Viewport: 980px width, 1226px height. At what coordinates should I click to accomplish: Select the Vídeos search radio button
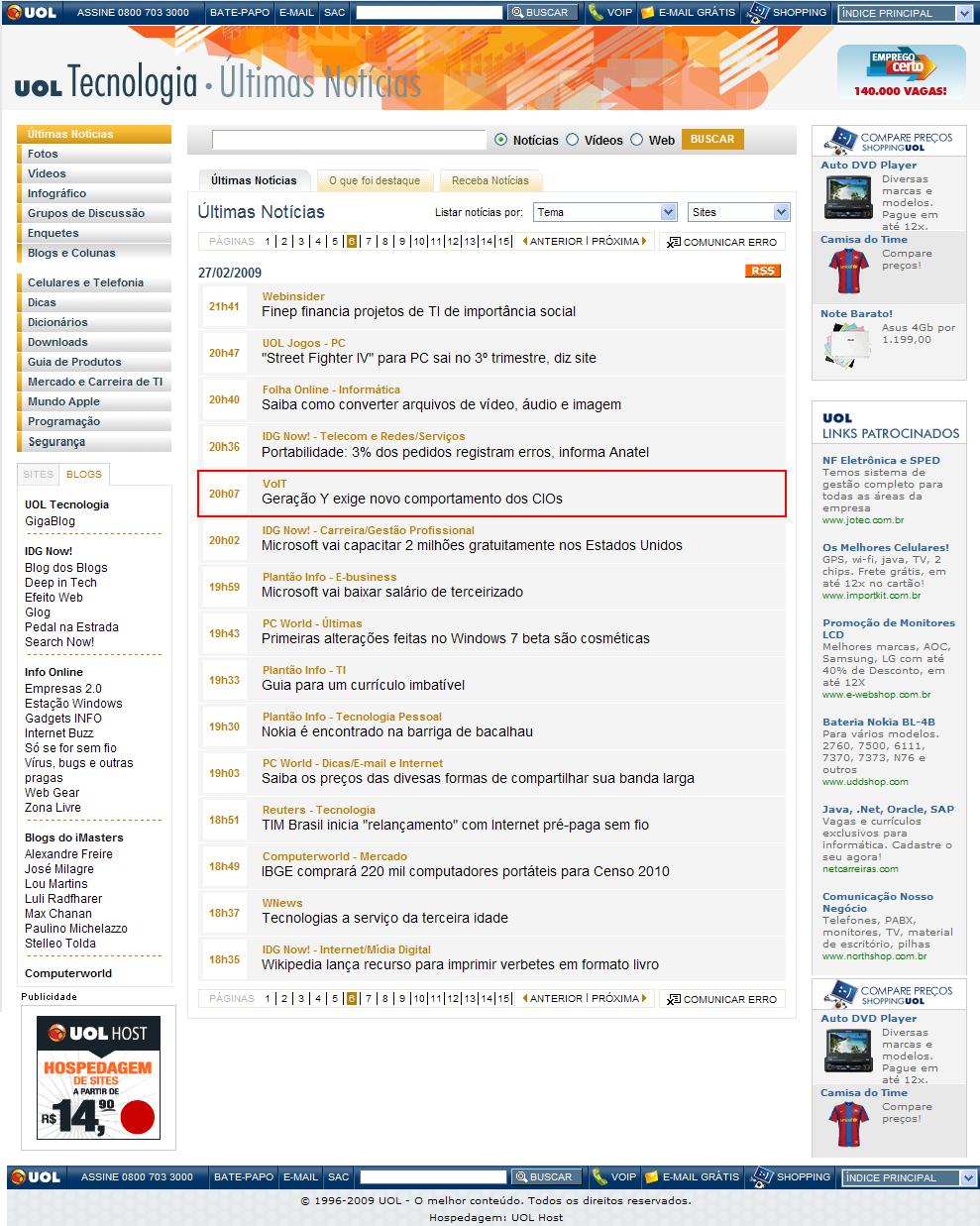tap(572, 140)
